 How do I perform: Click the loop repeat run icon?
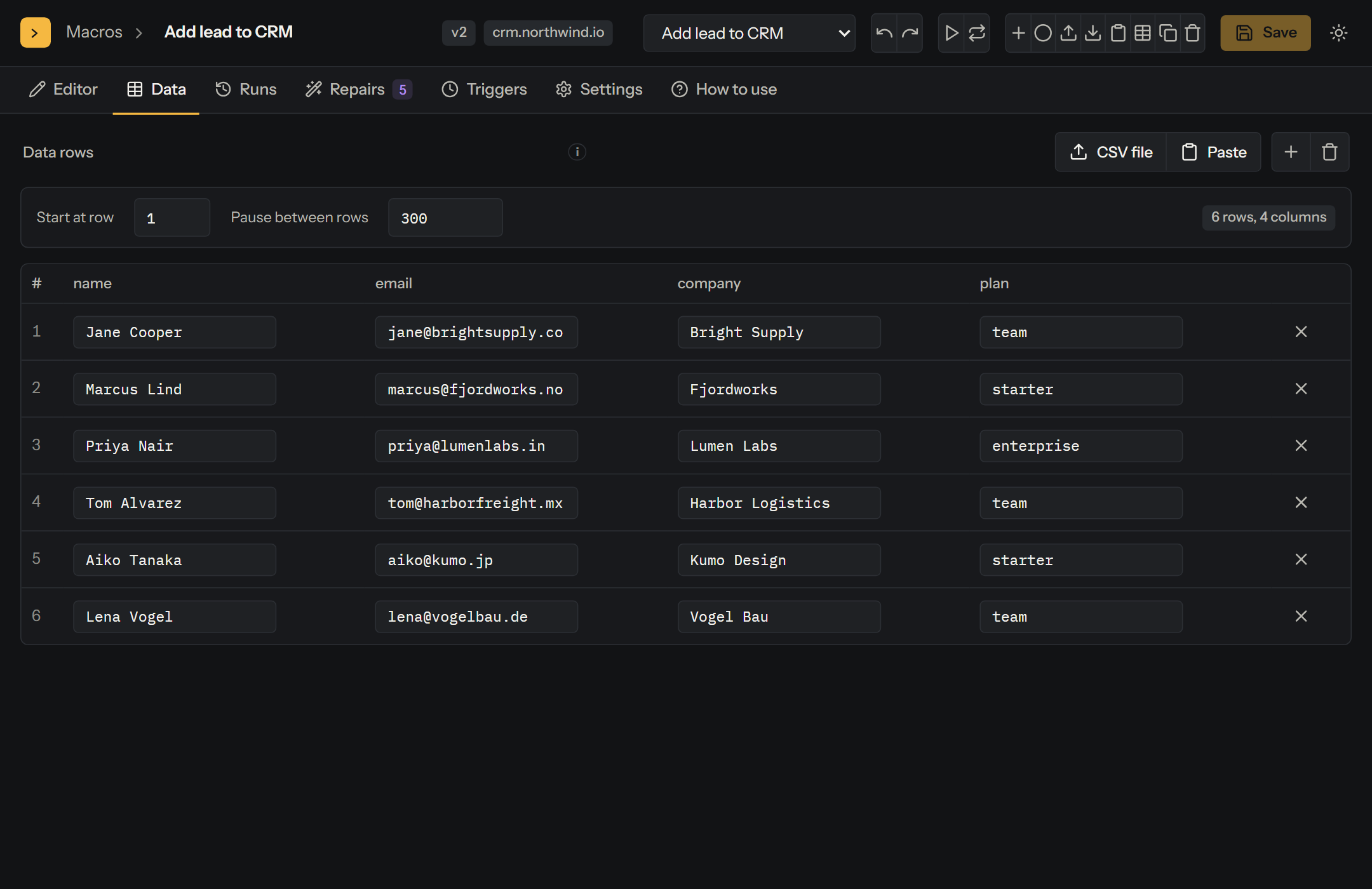coord(977,32)
